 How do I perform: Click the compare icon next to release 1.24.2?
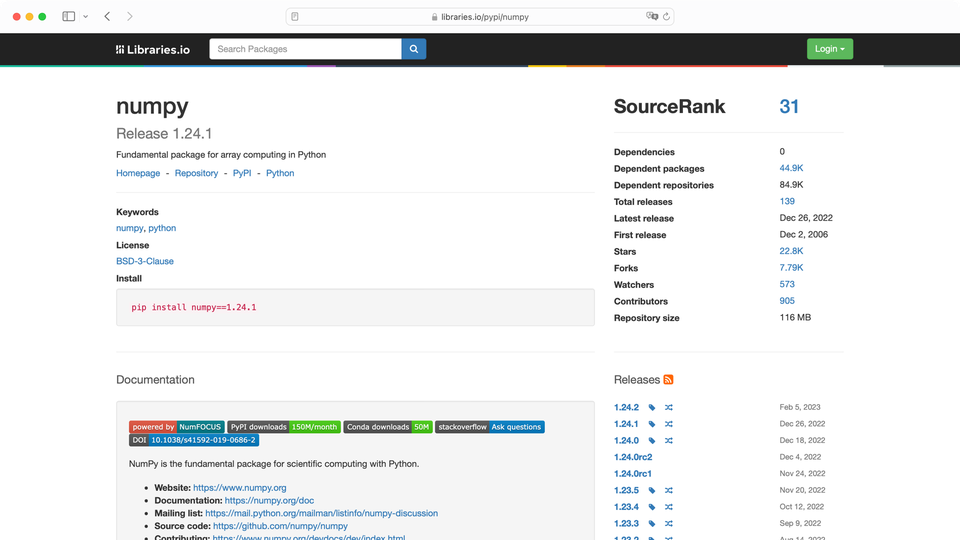click(669, 407)
